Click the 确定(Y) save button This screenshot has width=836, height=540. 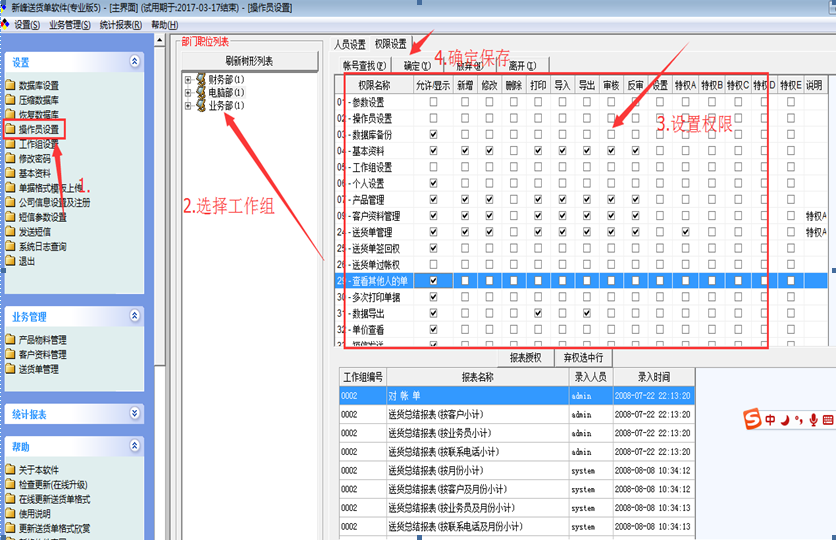click(x=417, y=66)
